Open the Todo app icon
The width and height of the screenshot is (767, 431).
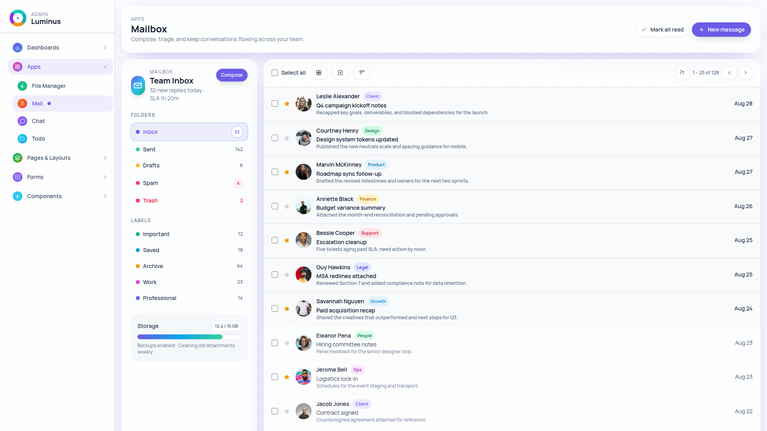22,139
